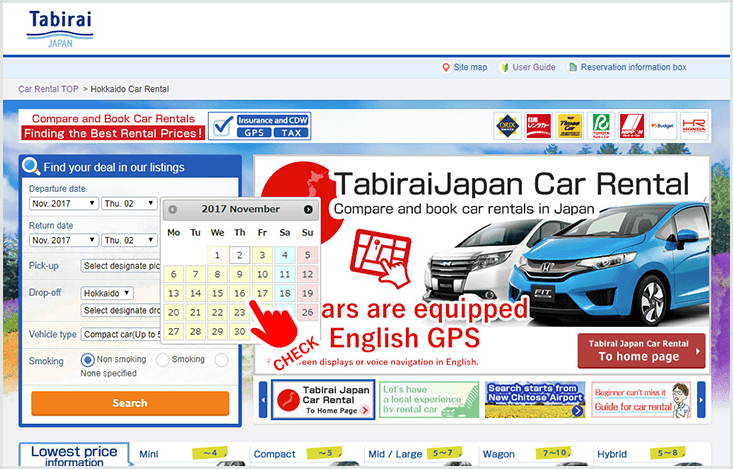
Task: Click the map pin icon beside Site map
Action: click(x=446, y=67)
